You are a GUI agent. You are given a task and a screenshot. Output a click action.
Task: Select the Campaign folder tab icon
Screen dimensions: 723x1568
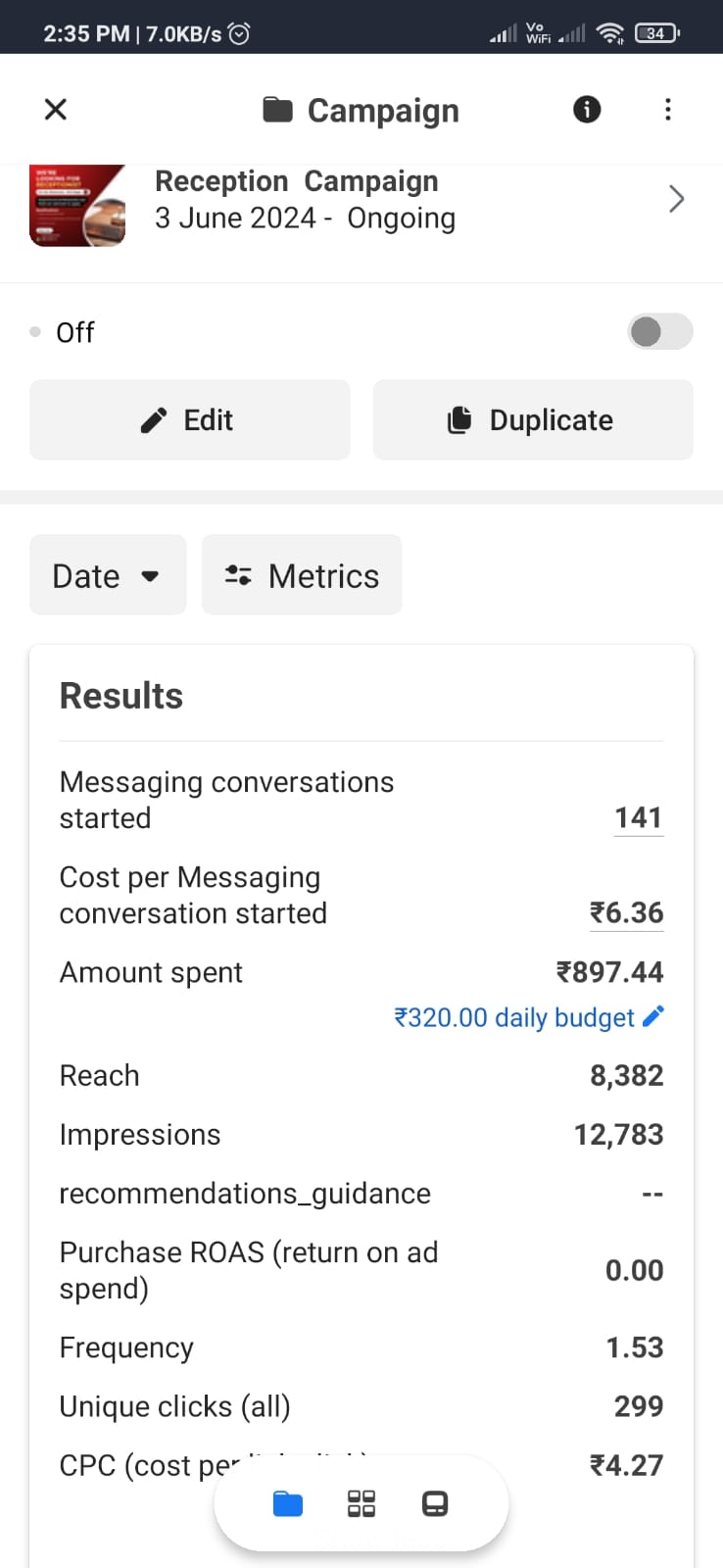(x=288, y=1503)
